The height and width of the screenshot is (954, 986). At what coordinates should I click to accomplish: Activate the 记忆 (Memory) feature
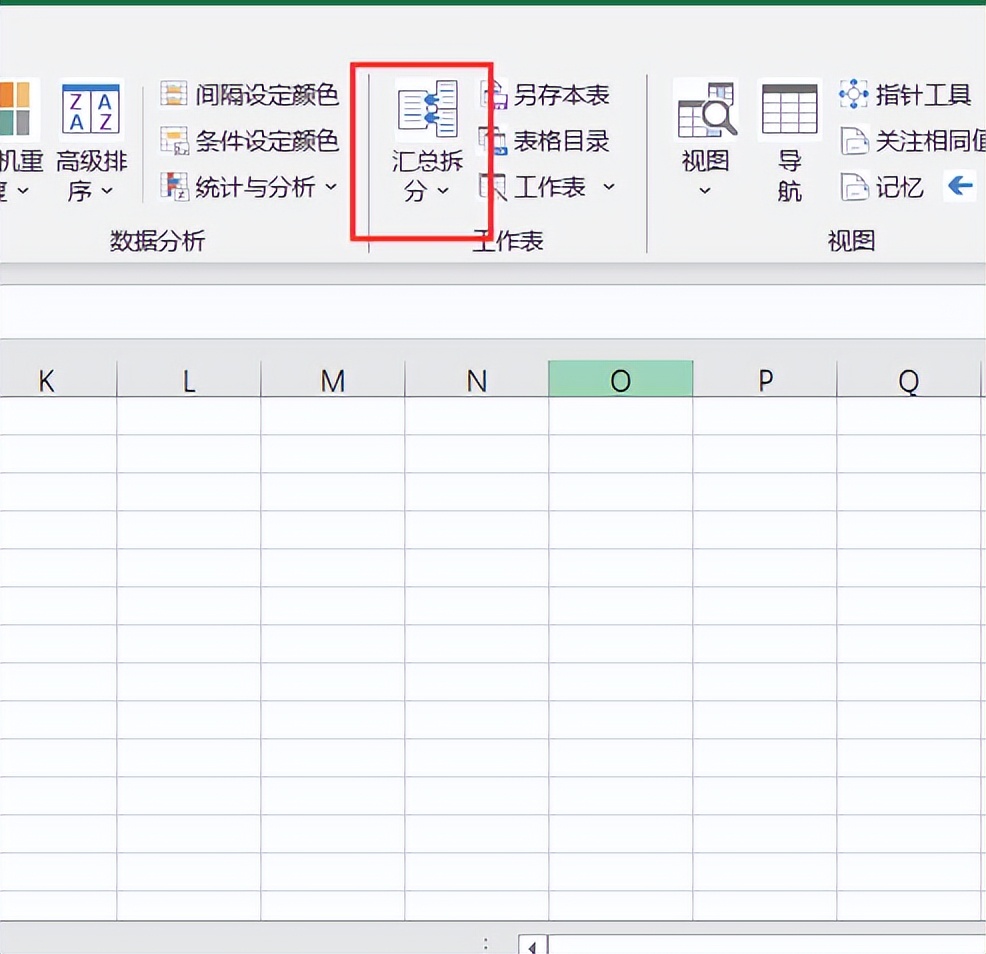click(x=900, y=187)
